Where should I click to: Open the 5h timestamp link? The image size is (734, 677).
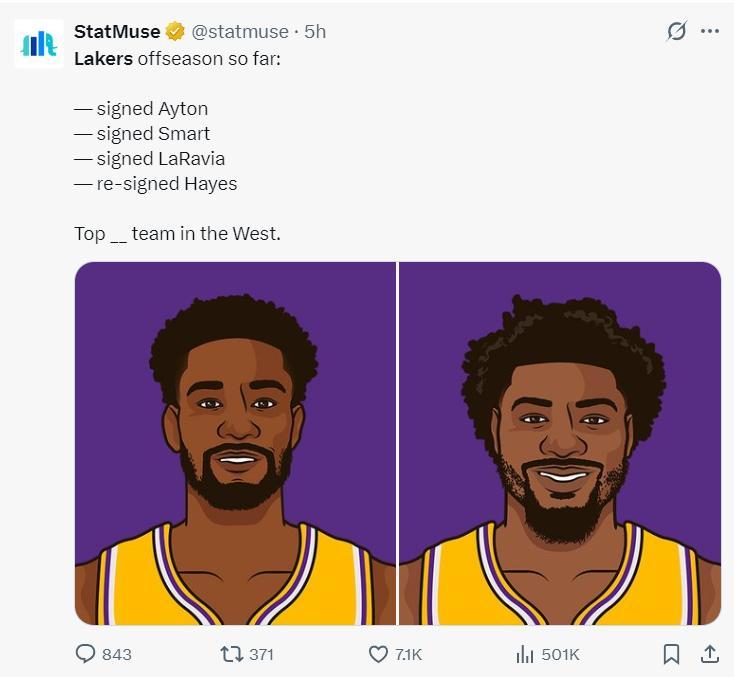click(x=315, y=32)
